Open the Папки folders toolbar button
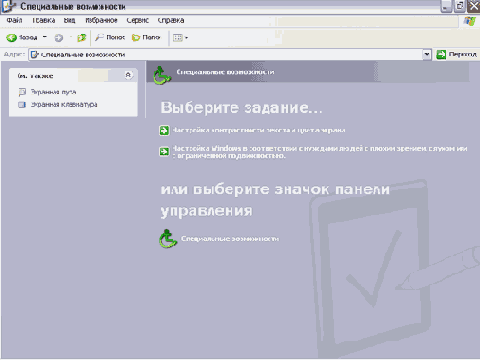 pos(146,37)
